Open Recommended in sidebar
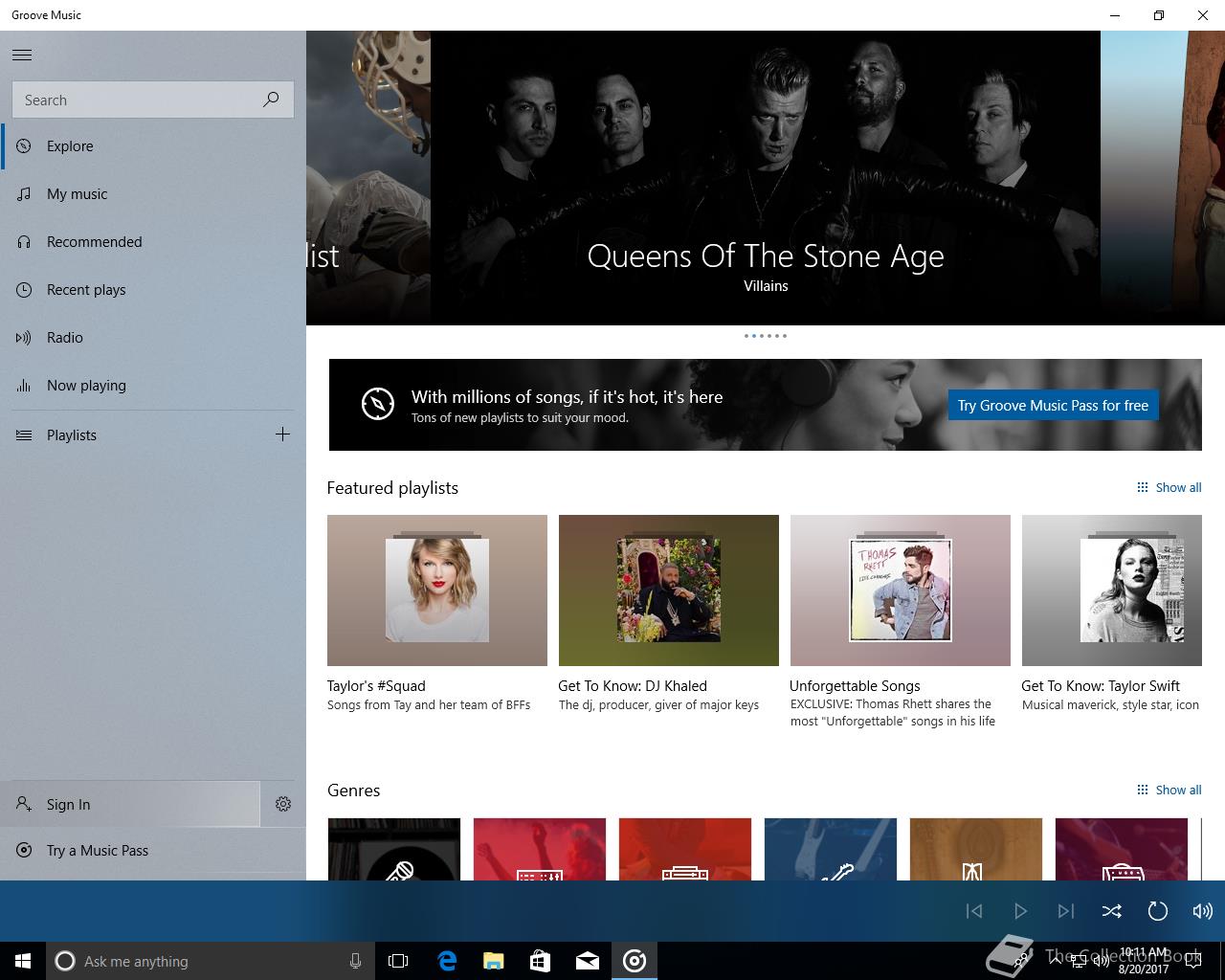 [x=153, y=242]
